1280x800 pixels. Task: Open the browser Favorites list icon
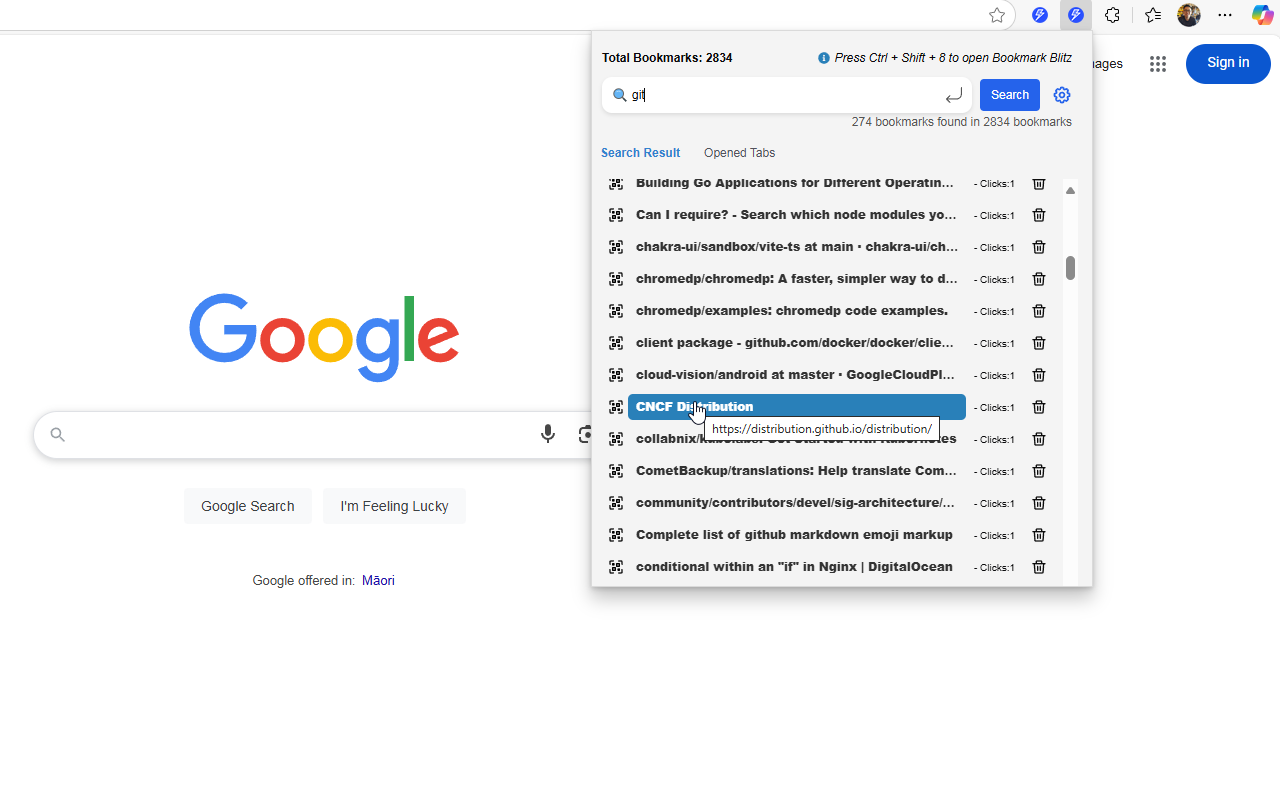pos(1153,15)
